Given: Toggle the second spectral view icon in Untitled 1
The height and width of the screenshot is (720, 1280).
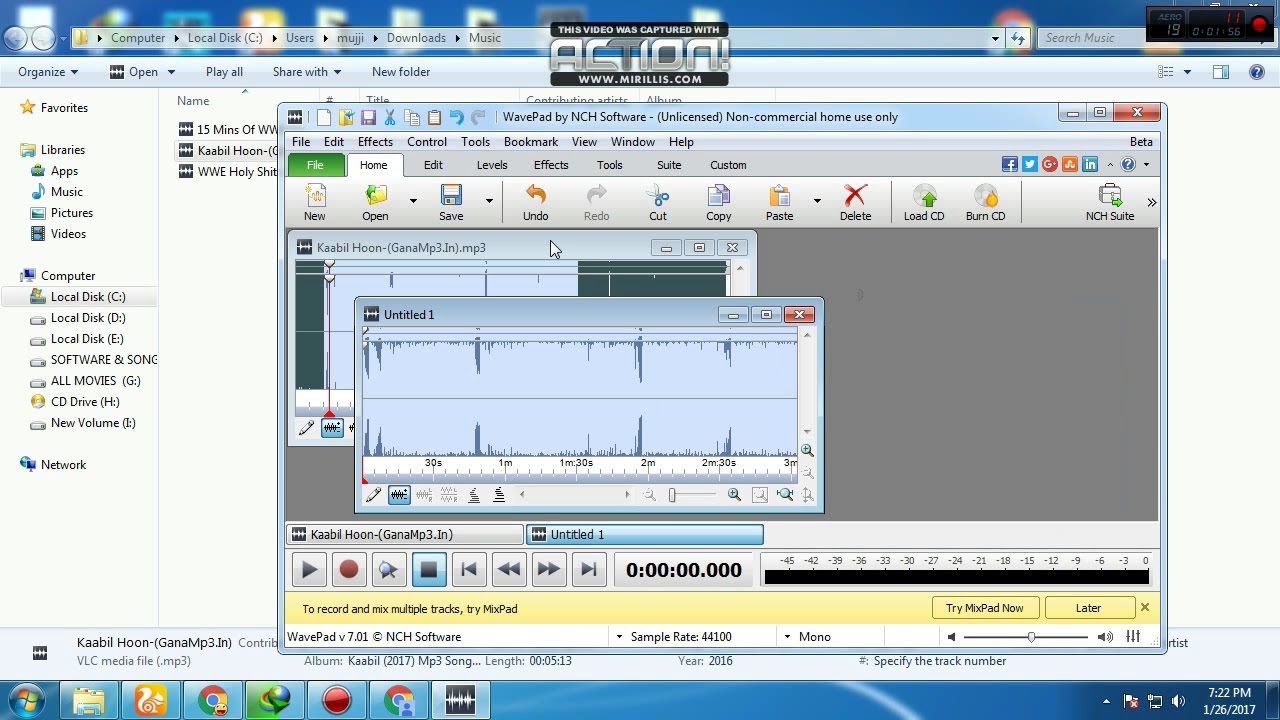Looking at the screenshot, I should tap(499, 495).
